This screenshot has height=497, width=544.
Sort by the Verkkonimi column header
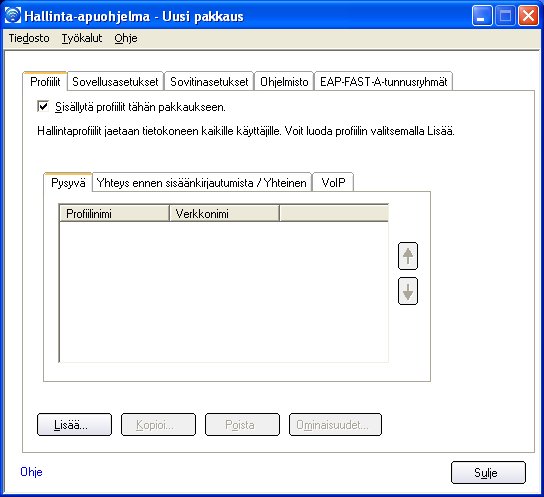(x=224, y=213)
